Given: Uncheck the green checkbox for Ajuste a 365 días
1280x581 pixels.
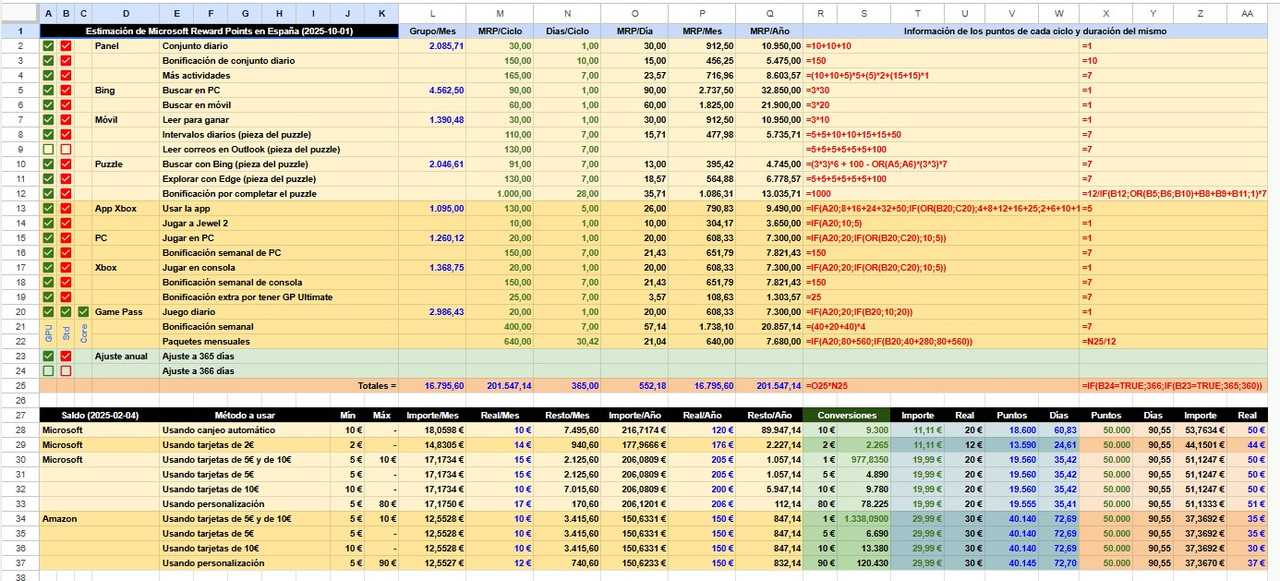Looking at the screenshot, I should click(48, 356).
